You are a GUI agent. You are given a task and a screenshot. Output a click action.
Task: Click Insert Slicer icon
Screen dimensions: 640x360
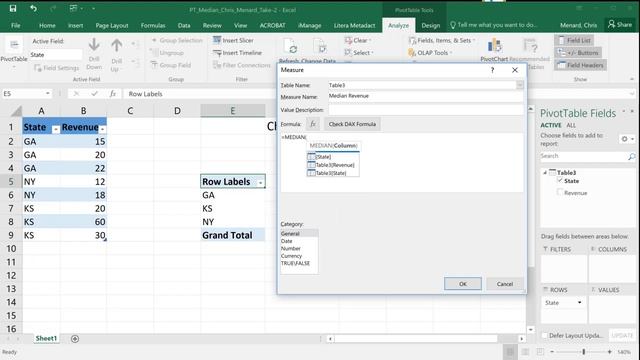[217, 40]
